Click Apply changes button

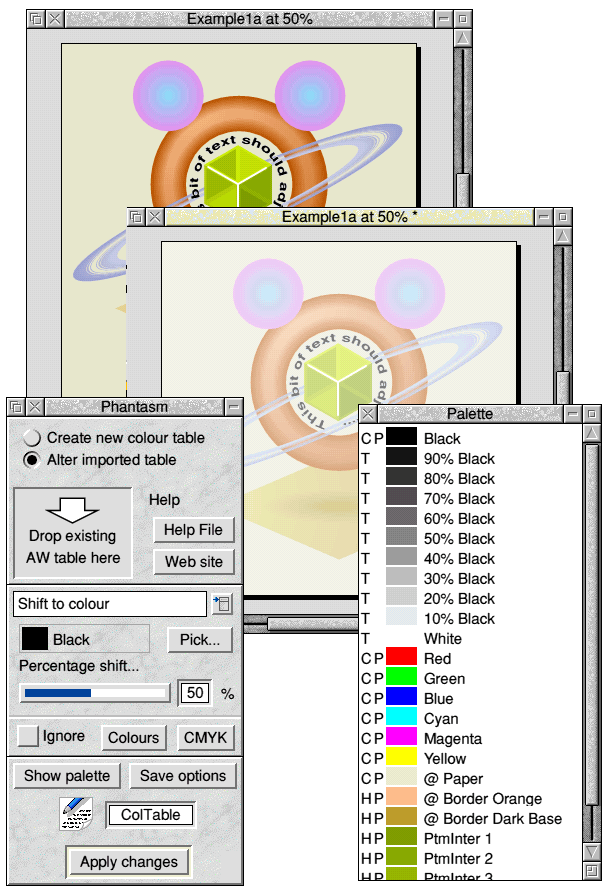point(129,862)
